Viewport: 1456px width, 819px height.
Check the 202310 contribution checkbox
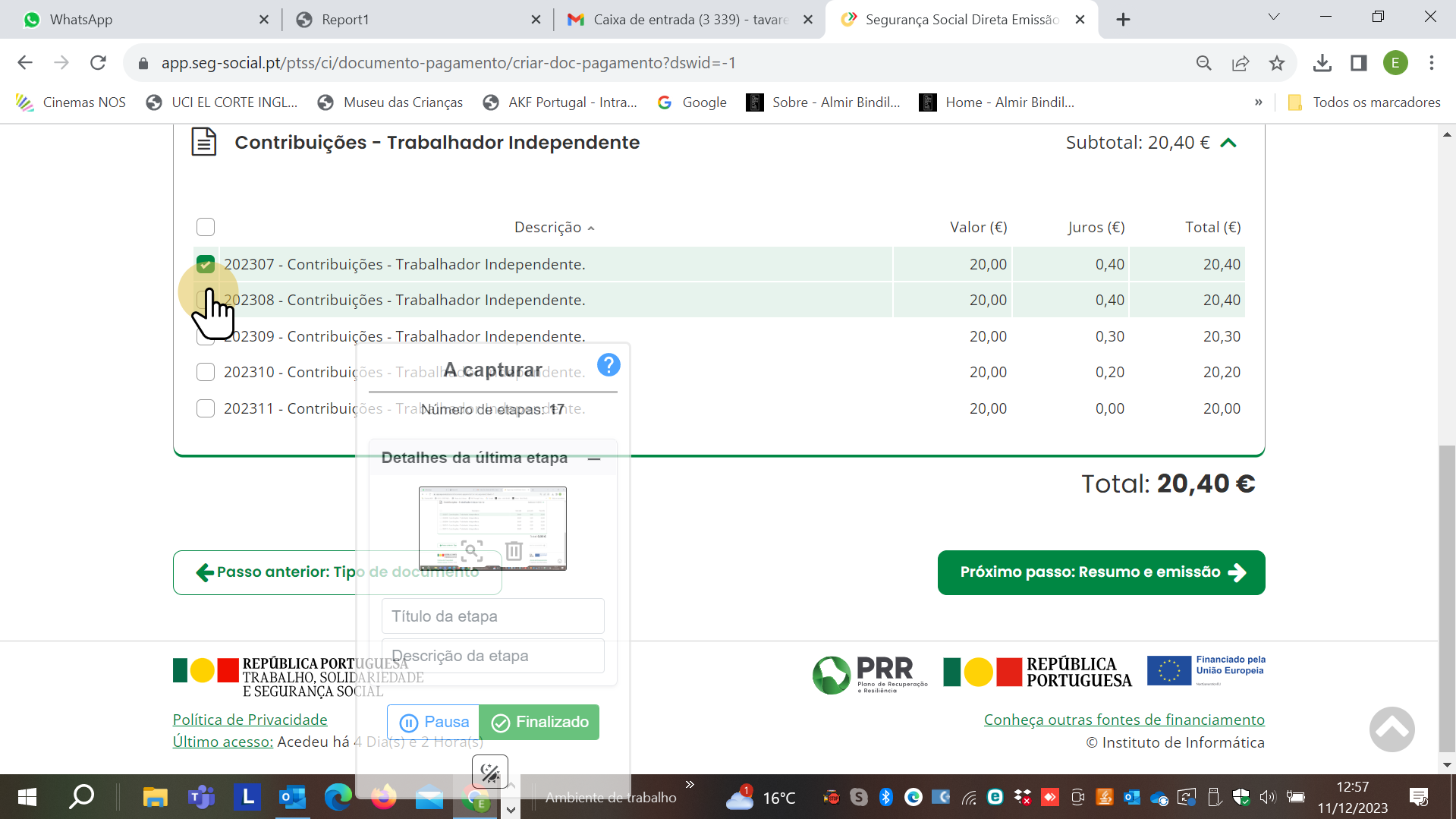(x=206, y=372)
